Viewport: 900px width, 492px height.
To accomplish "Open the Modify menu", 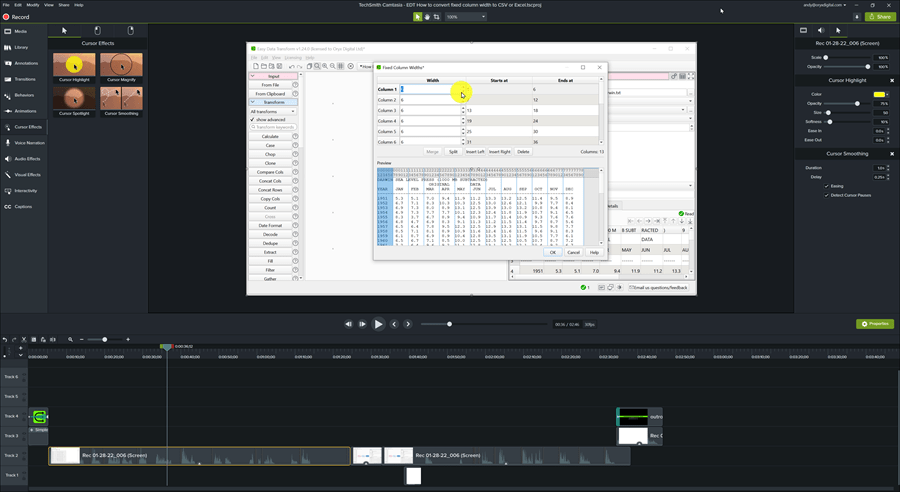I will pyautogui.click(x=33, y=4).
